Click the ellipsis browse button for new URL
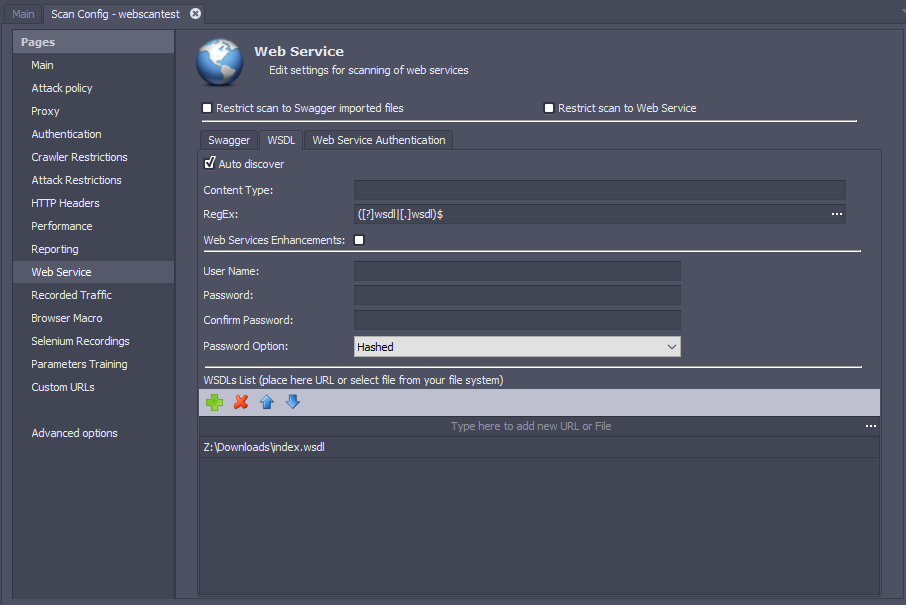906x605 pixels. pyautogui.click(x=871, y=426)
